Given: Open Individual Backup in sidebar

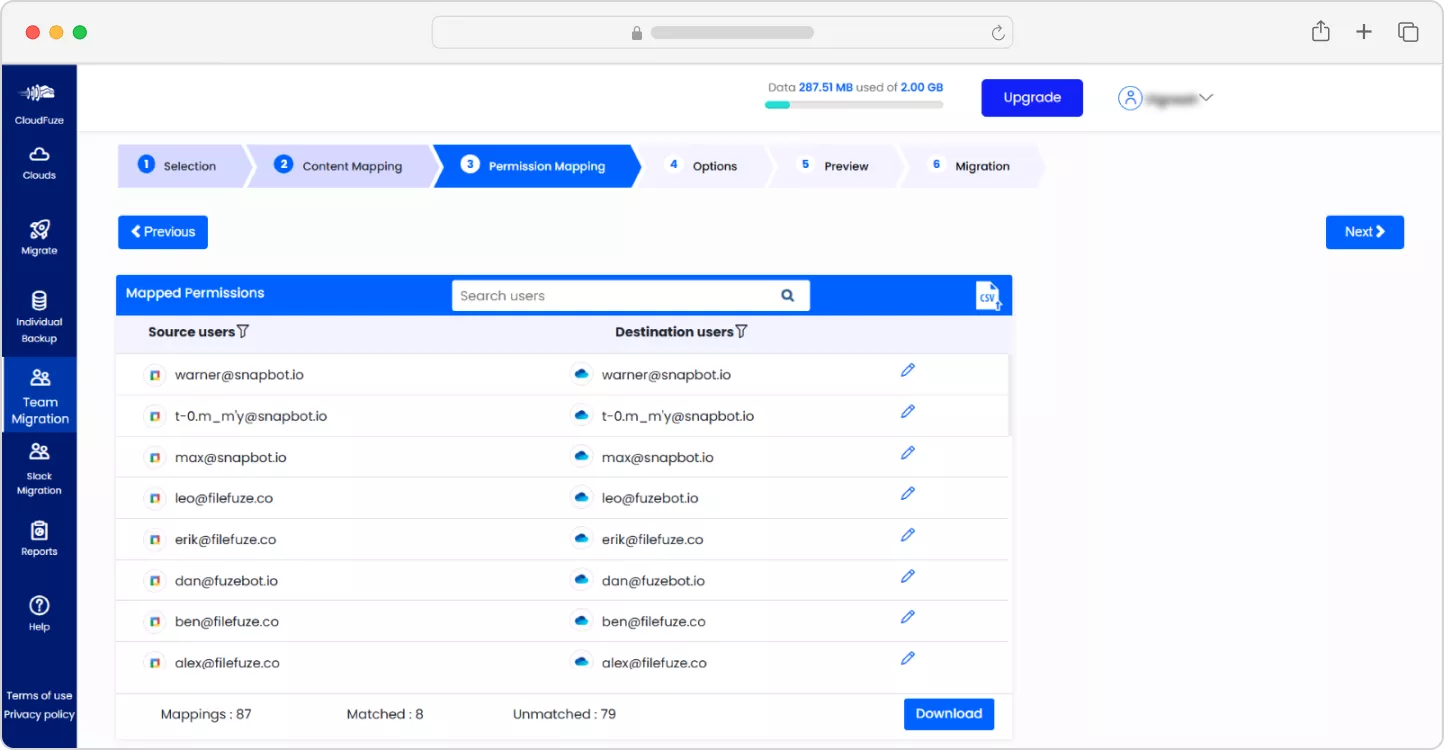Looking at the screenshot, I should [39, 317].
